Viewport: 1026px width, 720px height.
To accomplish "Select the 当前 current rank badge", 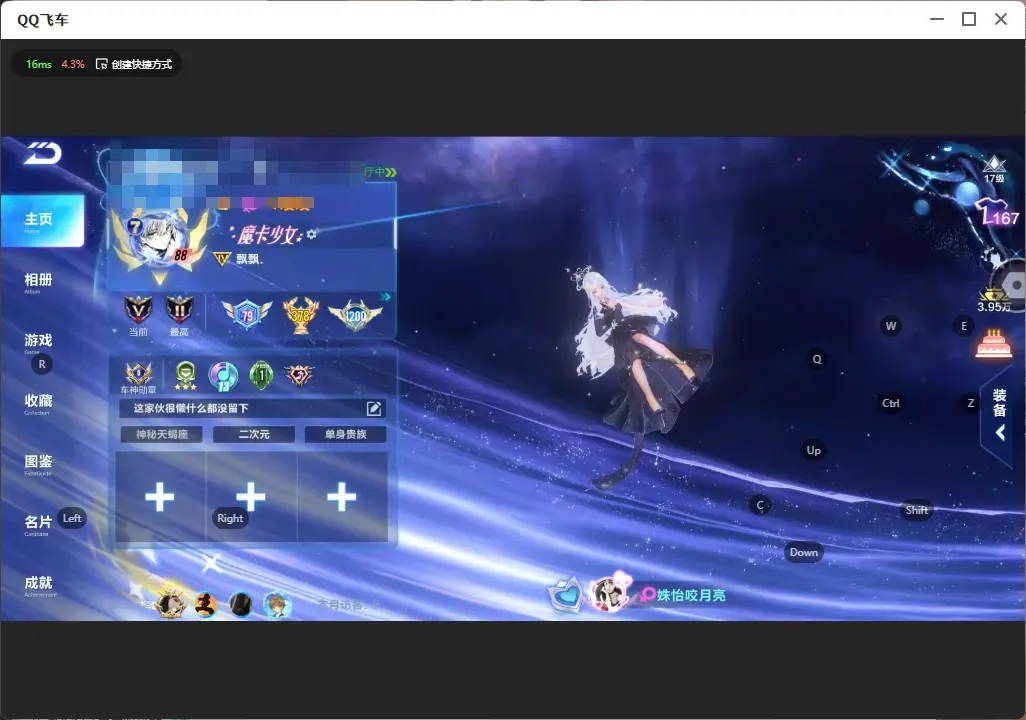I will (138, 315).
